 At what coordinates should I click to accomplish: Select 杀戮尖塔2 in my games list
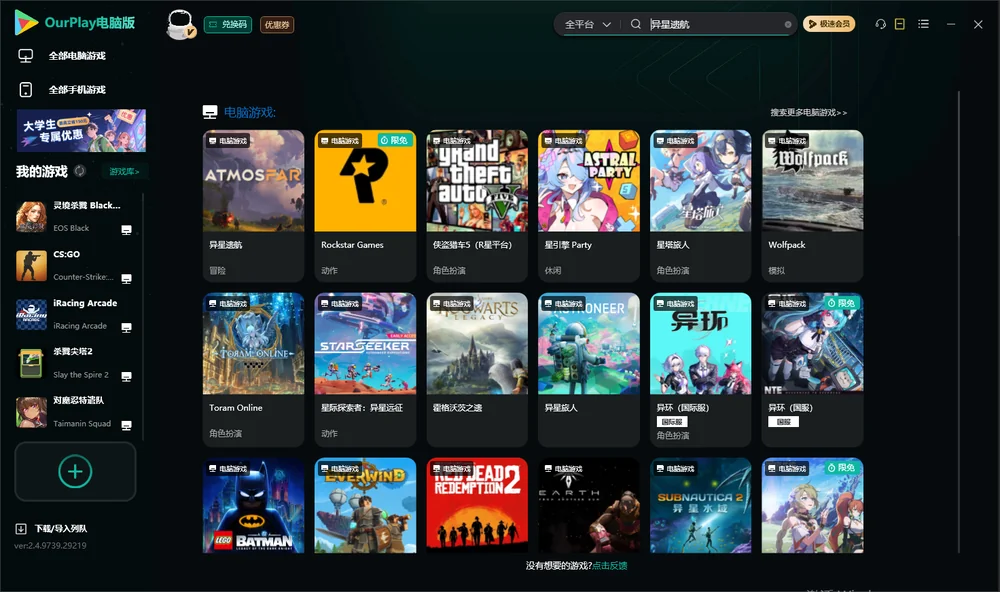75,363
